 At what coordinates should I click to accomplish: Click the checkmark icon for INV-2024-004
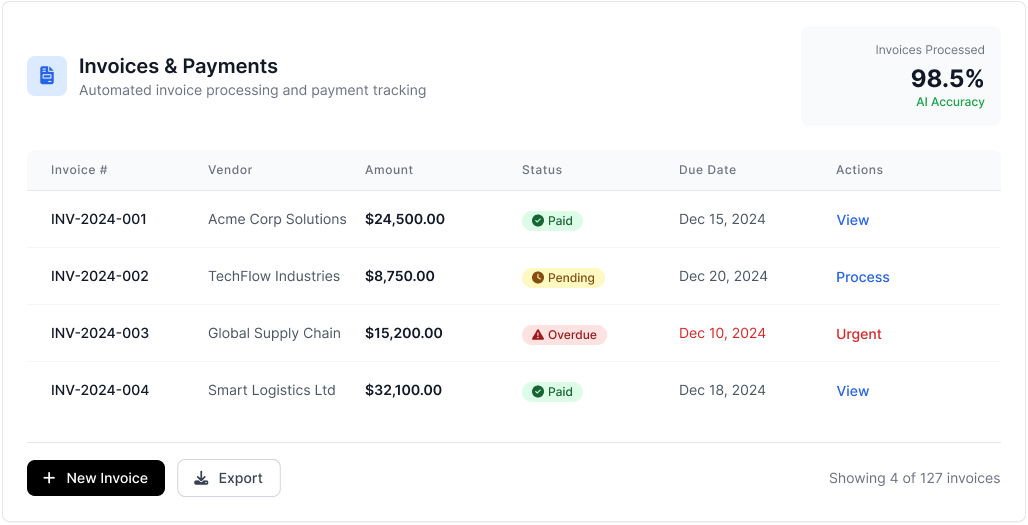coord(538,392)
